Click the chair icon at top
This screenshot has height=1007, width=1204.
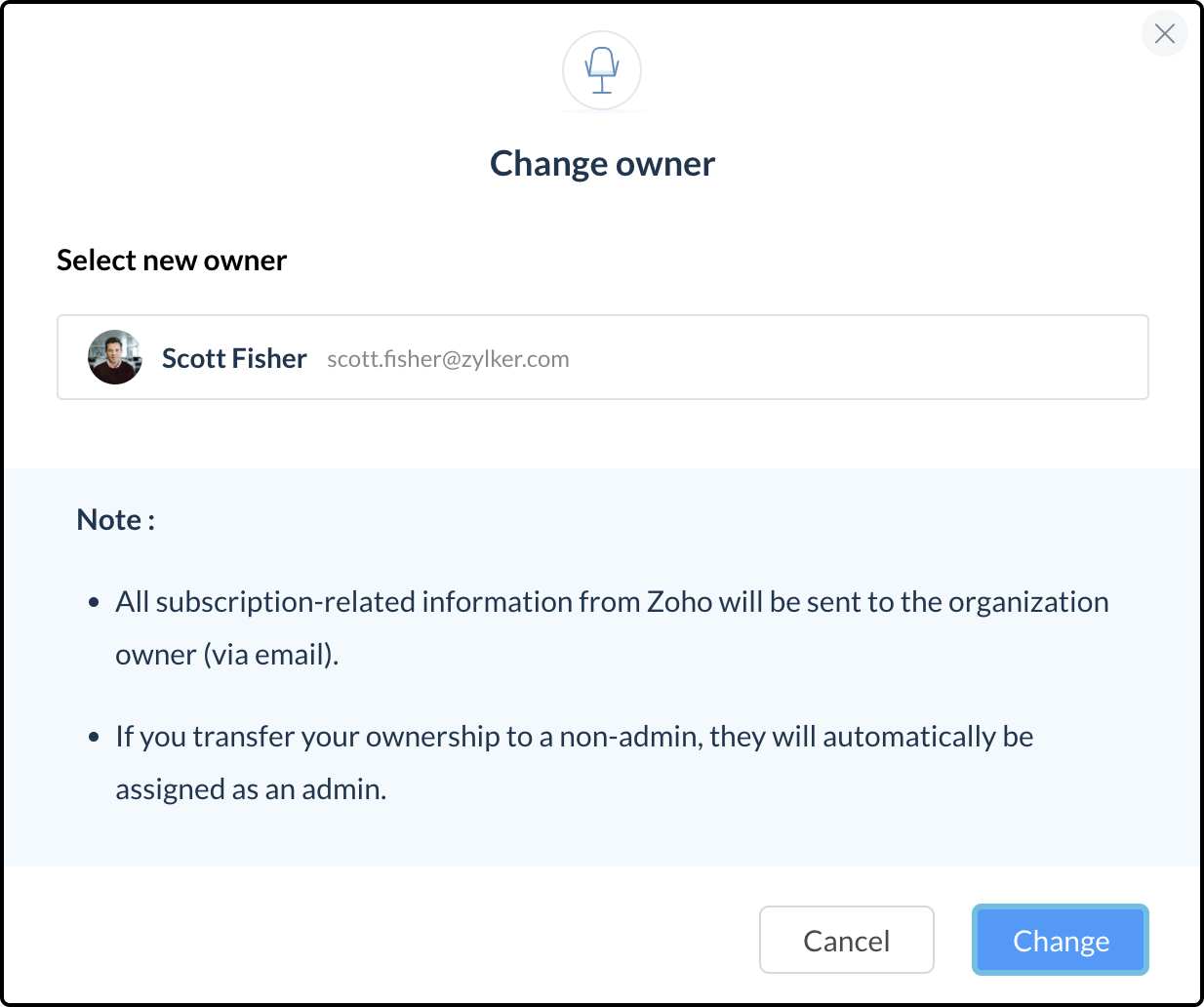point(602,70)
